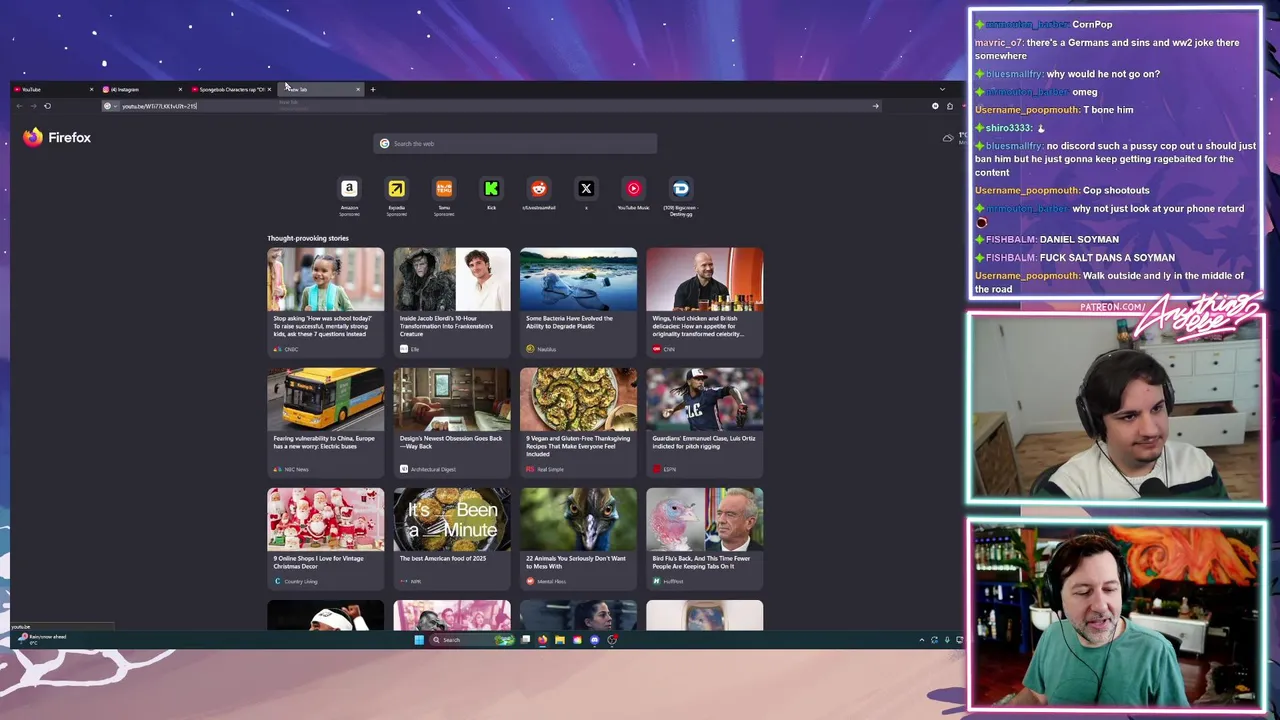The height and width of the screenshot is (720, 1280).
Task: Open Jacob Elordi Frankenstein story card
Action: click(451, 302)
